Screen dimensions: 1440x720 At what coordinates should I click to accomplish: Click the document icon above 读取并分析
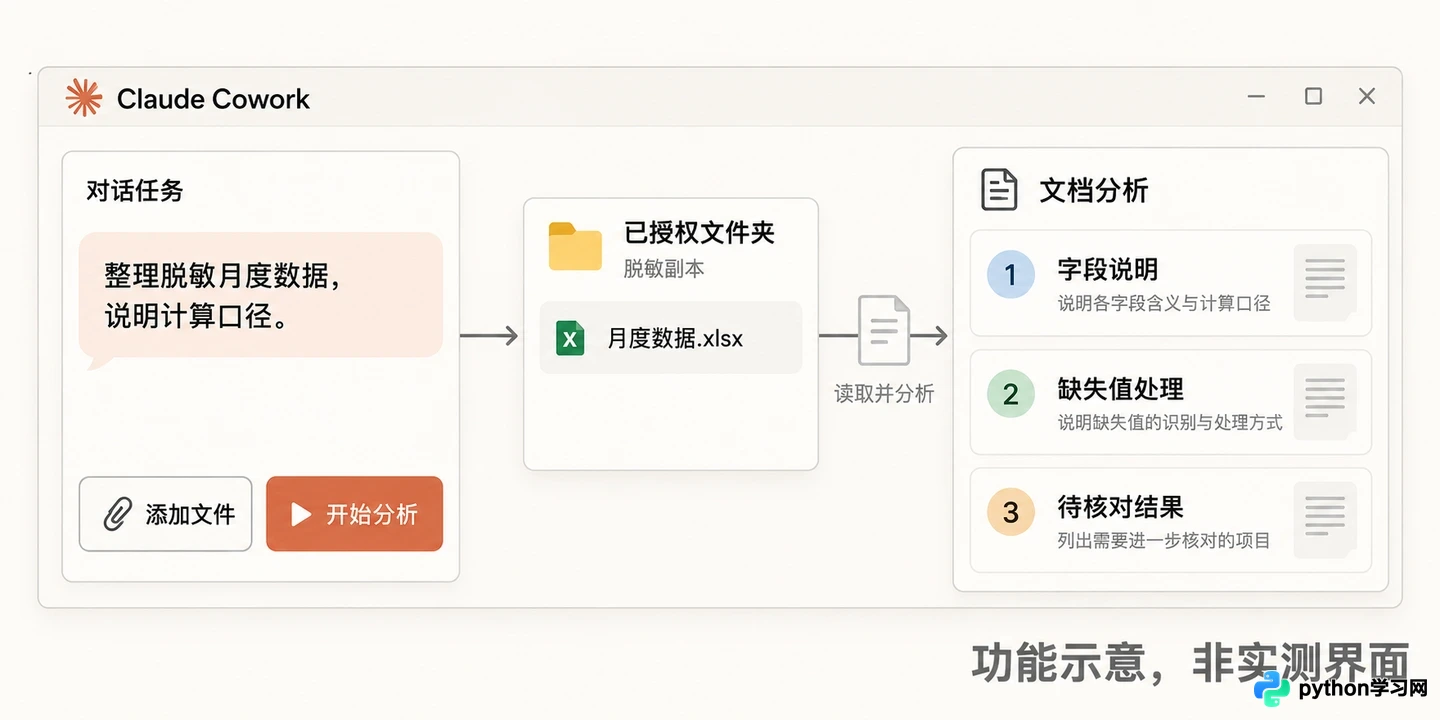tap(884, 330)
